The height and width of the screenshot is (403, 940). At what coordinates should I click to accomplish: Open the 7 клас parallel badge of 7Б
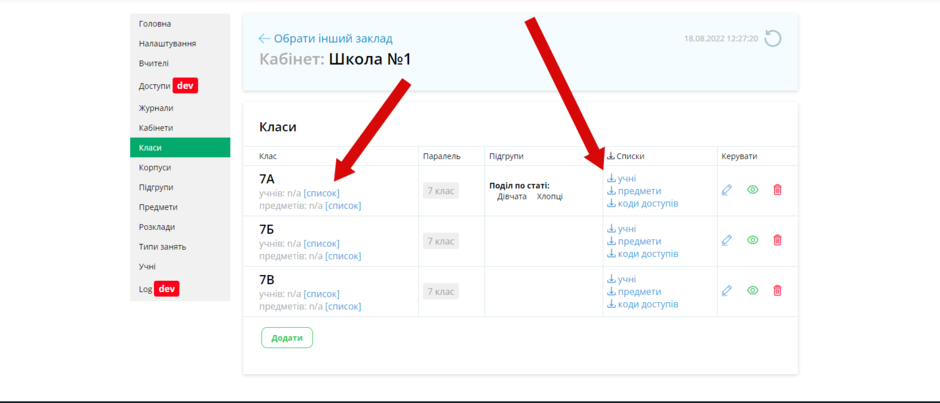(x=441, y=241)
